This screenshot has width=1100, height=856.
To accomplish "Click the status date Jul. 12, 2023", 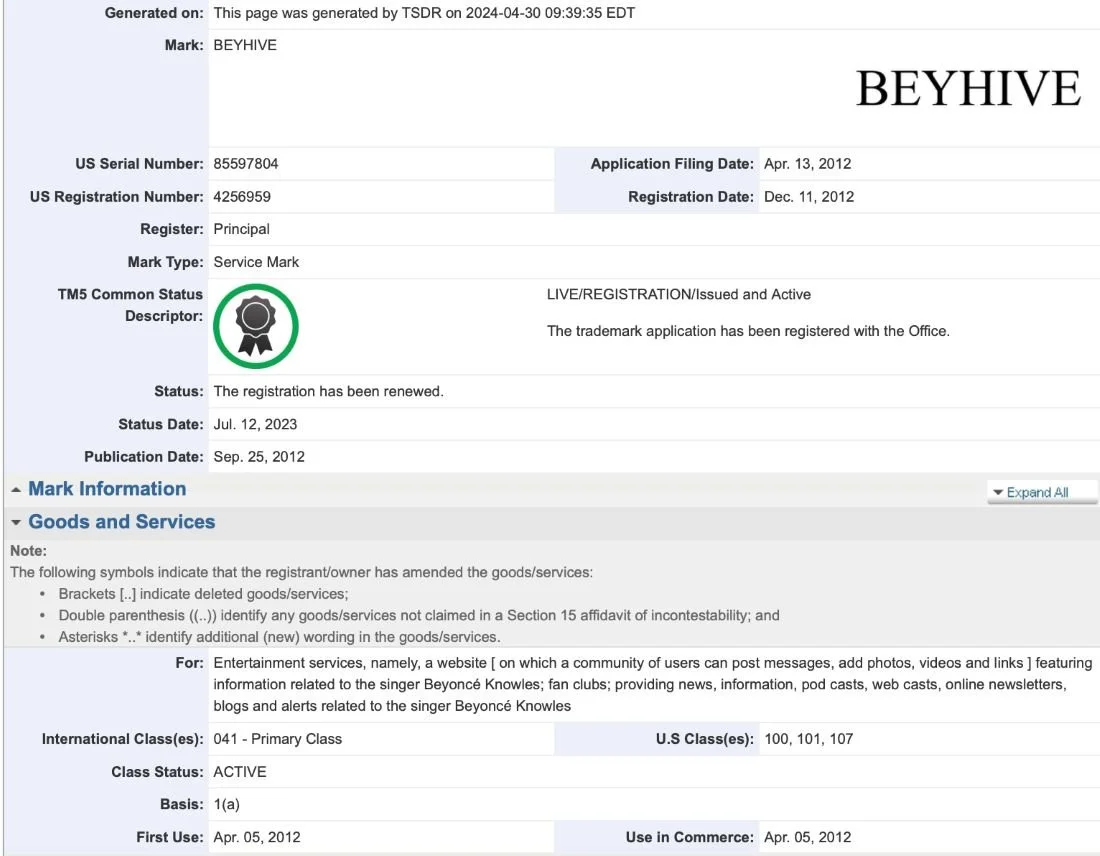I will click(255, 424).
